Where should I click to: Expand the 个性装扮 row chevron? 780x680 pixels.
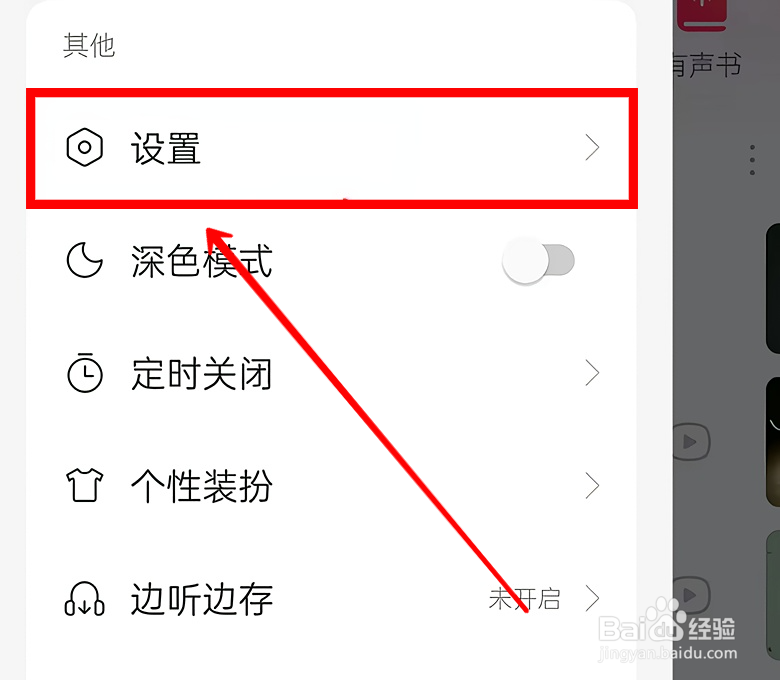pyautogui.click(x=592, y=485)
